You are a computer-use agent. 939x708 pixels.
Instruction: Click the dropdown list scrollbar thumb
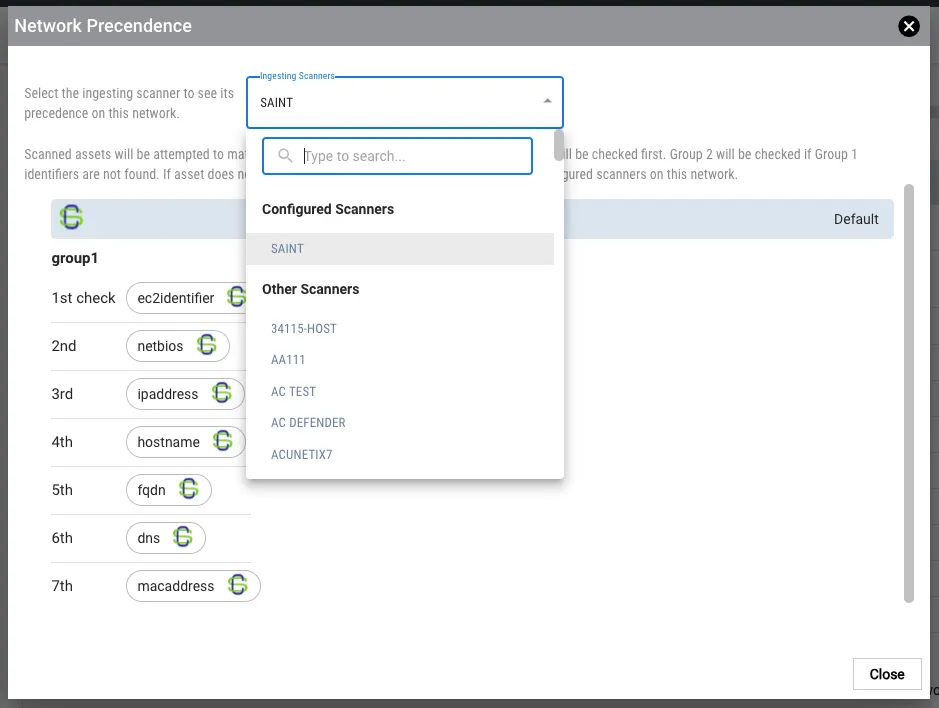tap(559, 146)
